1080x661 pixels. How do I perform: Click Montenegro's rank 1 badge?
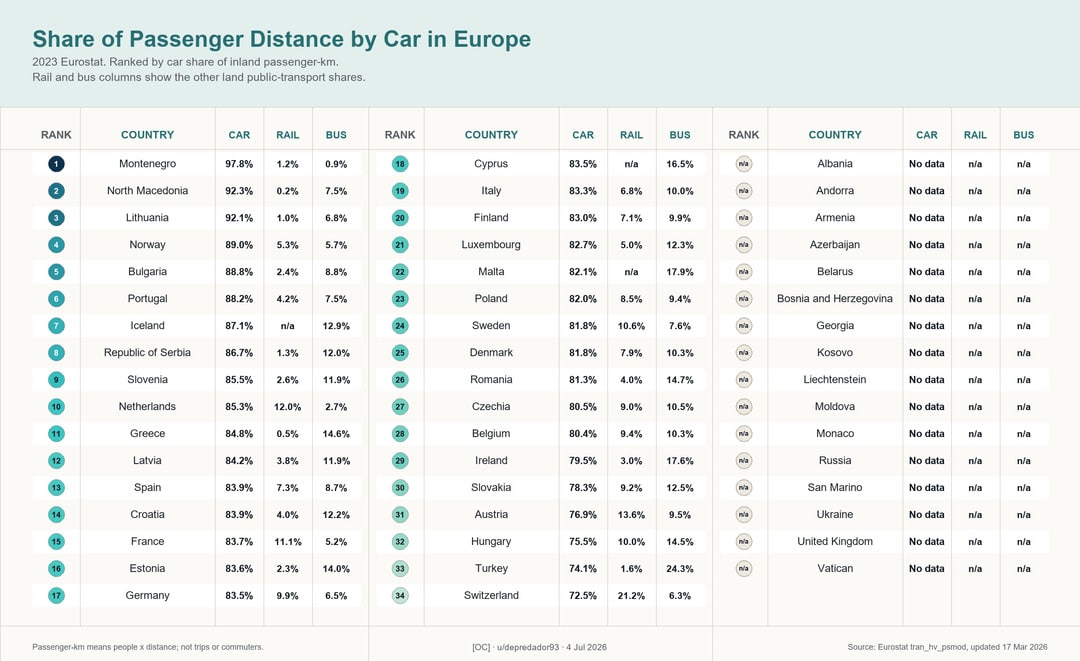coord(56,164)
